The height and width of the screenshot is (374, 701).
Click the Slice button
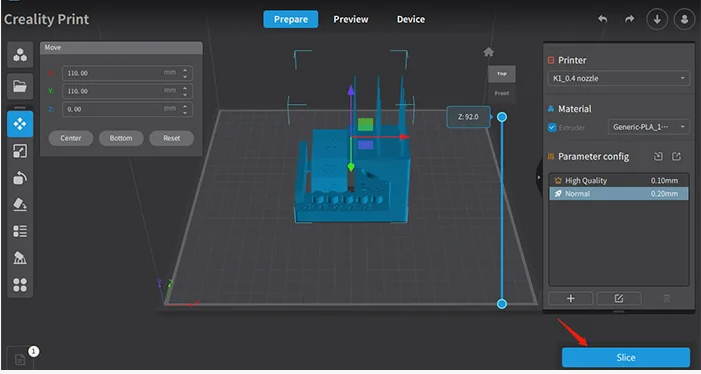click(x=626, y=357)
